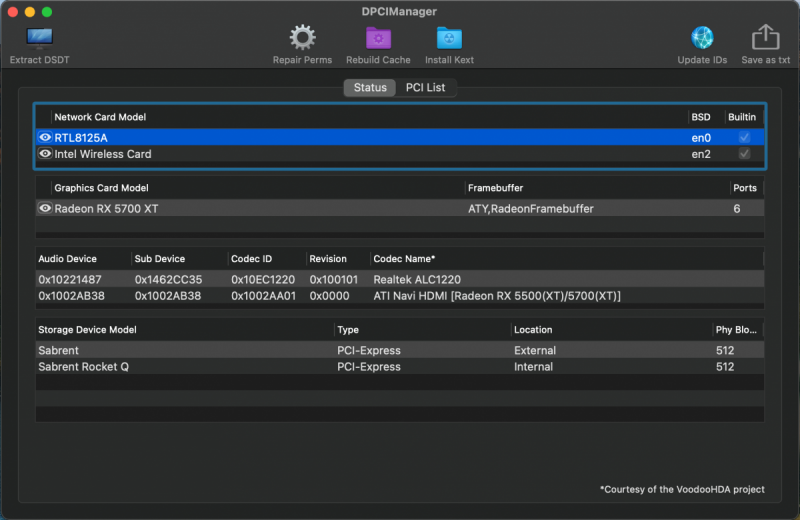Image resolution: width=800 pixels, height=520 pixels.
Task: Click the Graphics Card Model column header
Action: tap(101, 188)
